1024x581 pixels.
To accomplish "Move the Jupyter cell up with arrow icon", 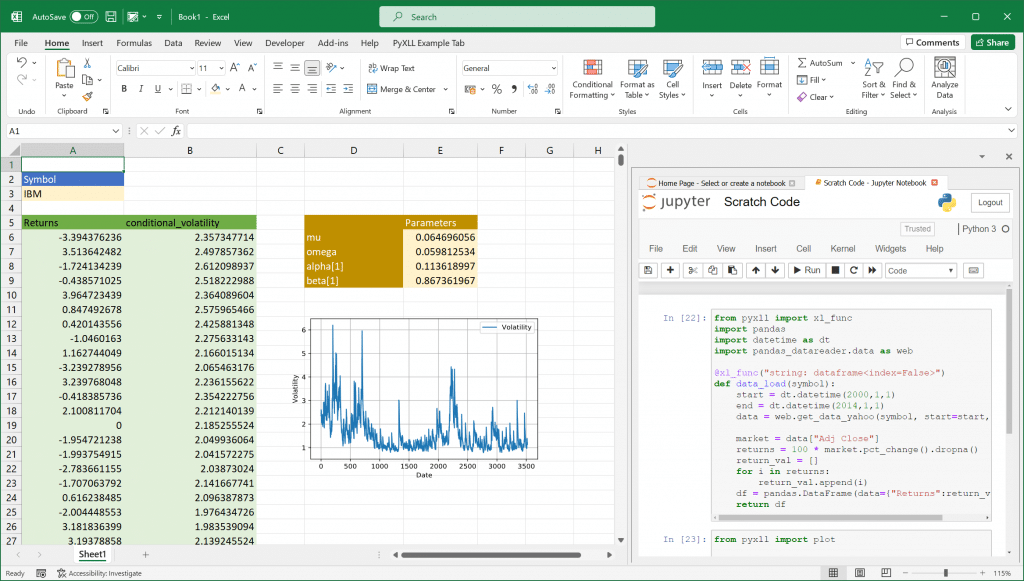I will (756, 270).
